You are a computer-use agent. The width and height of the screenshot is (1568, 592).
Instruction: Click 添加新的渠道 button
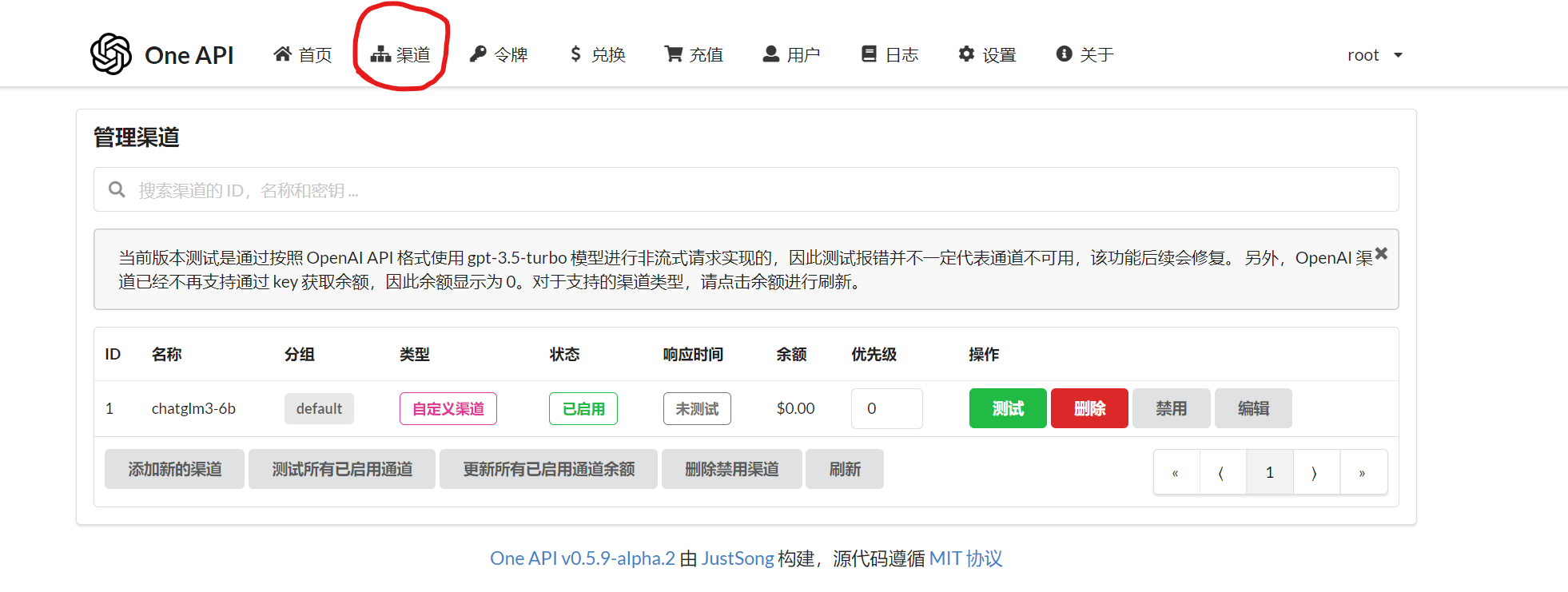pyautogui.click(x=174, y=469)
